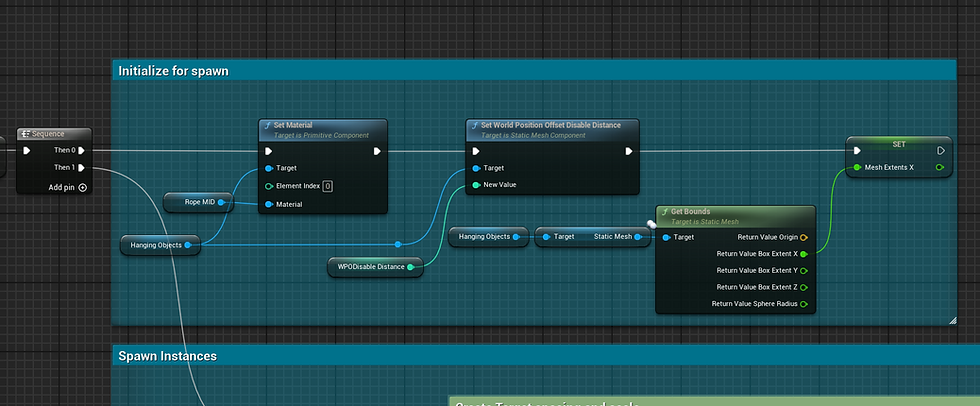The image size is (980, 406).
Task: Click Mesh Extents X input pin
Action: (x=857, y=167)
